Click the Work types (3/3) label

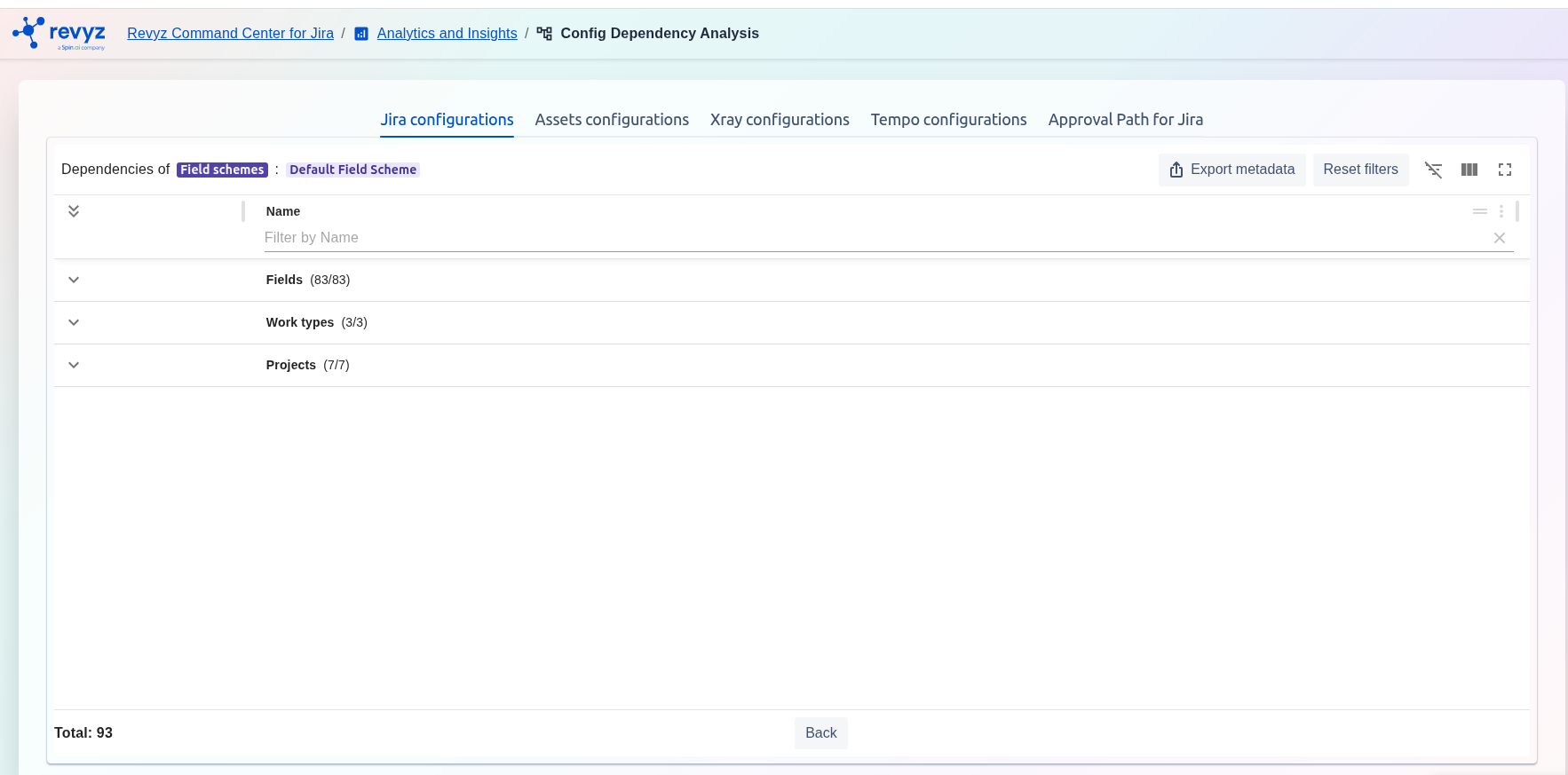pyautogui.click(x=316, y=322)
